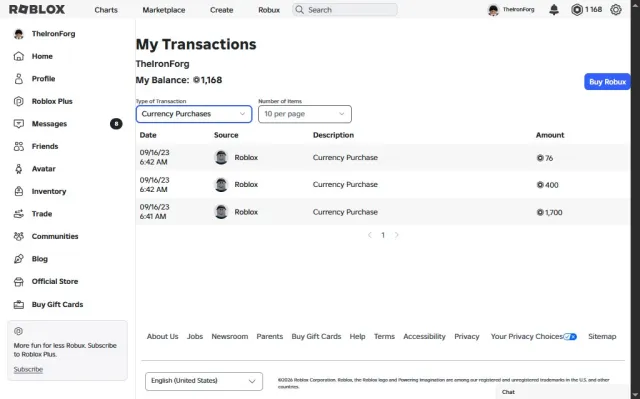Open the Accessibility footer link
This screenshot has width=640, height=399.
(424, 337)
